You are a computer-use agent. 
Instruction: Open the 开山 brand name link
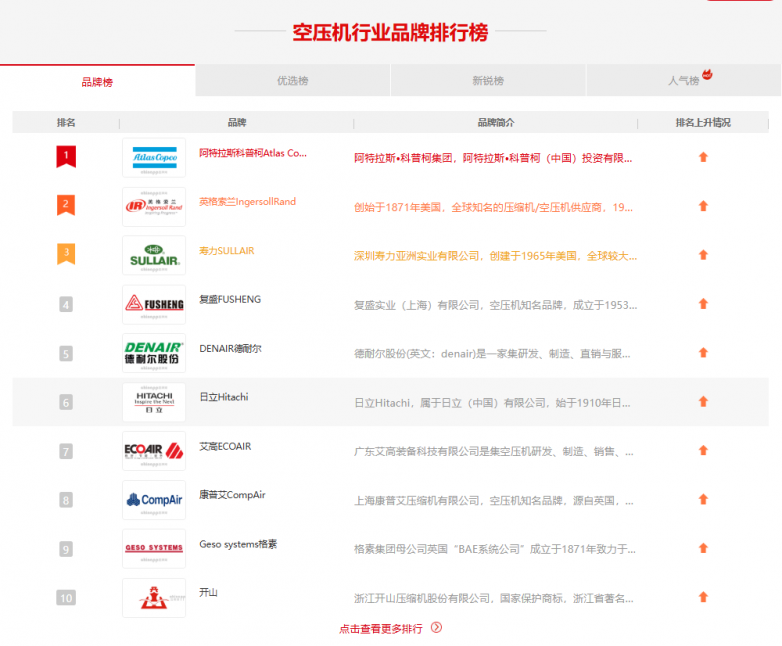tap(208, 593)
